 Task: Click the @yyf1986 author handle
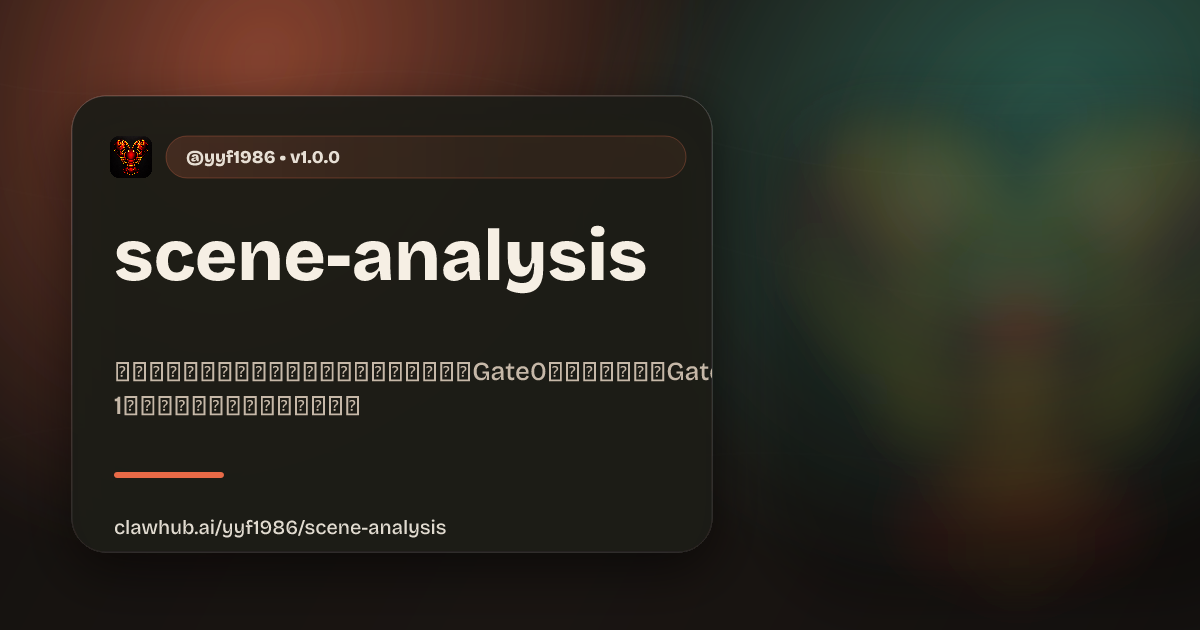(x=230, y=157)
